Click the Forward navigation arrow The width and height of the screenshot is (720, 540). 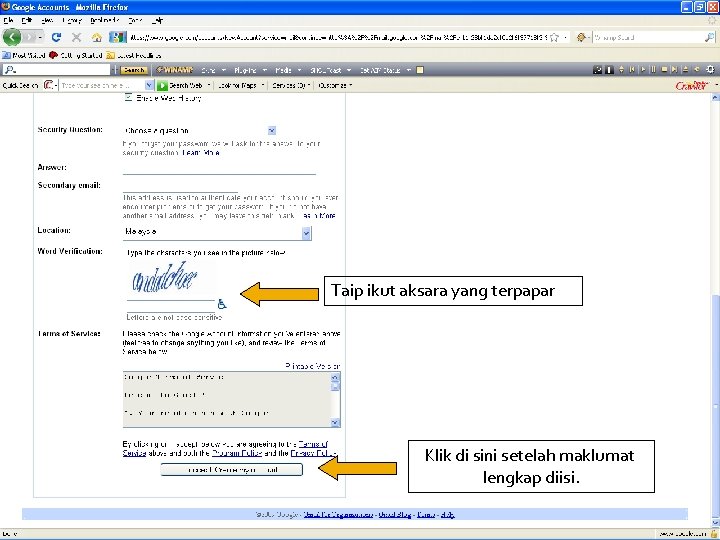30,37
